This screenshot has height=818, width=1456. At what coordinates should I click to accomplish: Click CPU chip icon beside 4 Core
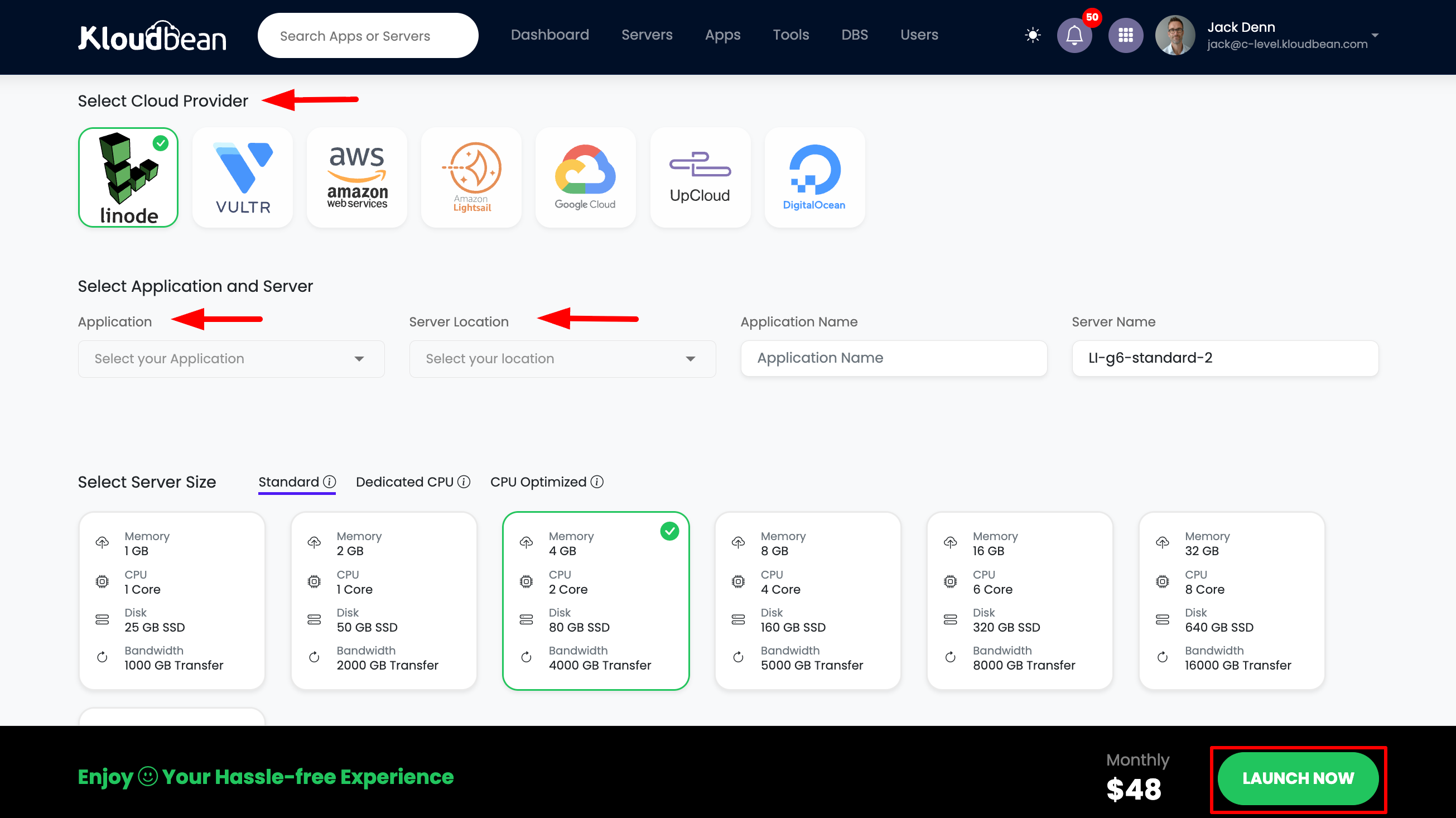click(x=738, y=581)
